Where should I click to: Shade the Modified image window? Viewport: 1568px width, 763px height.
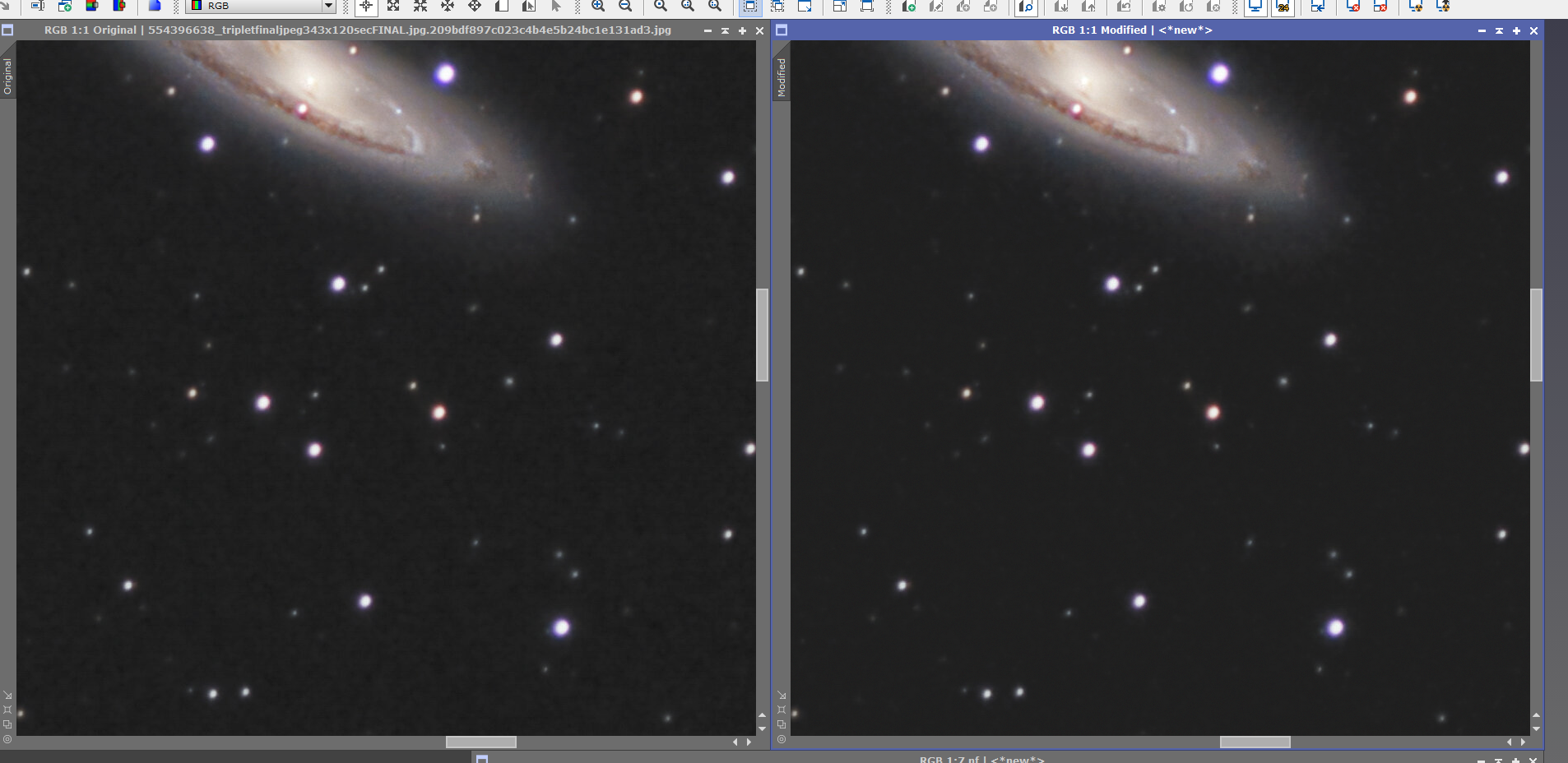click(x=1499, y=30)
